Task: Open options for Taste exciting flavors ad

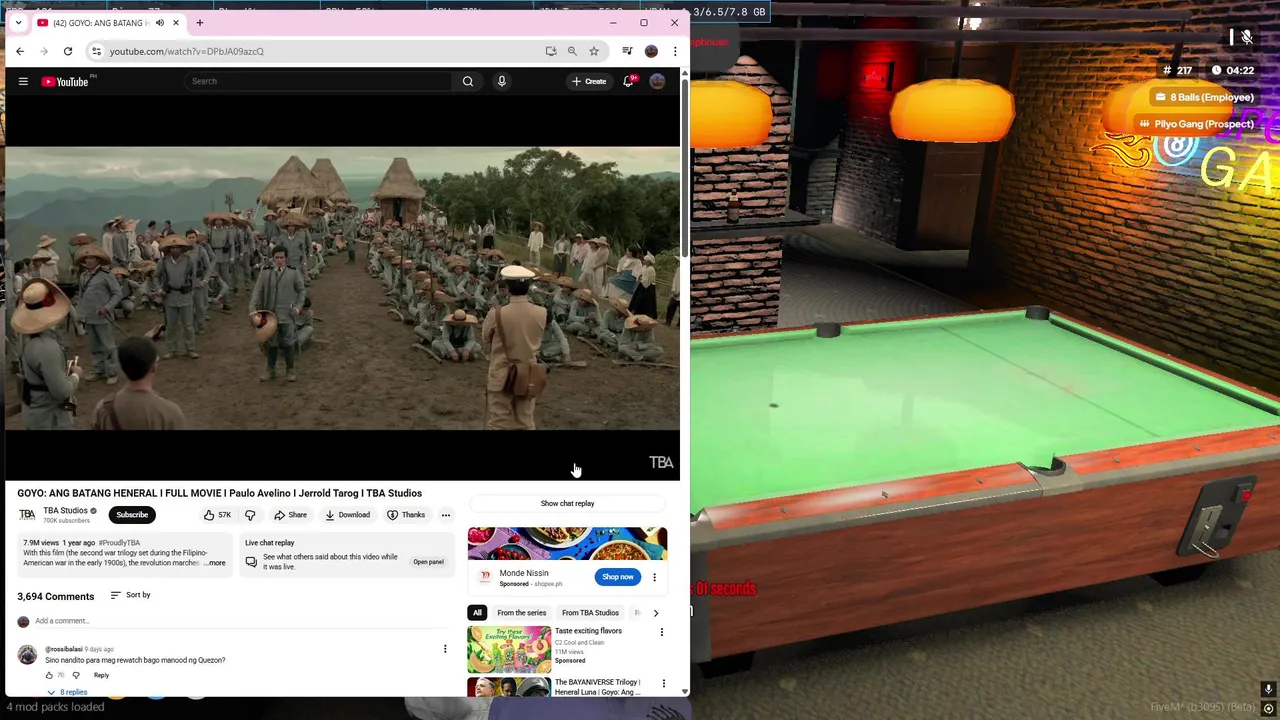Action: pyautogui.click(x=661, y=632)
